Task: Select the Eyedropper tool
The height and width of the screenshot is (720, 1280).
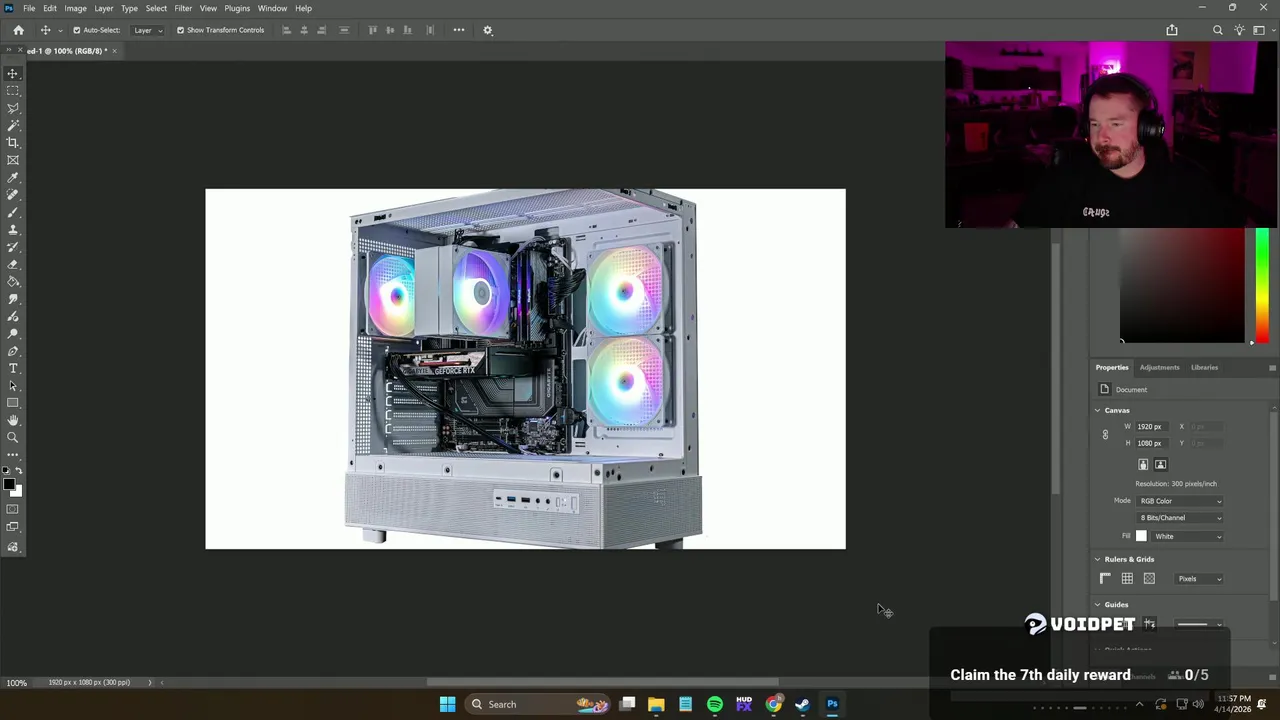Action: [13, 178]
